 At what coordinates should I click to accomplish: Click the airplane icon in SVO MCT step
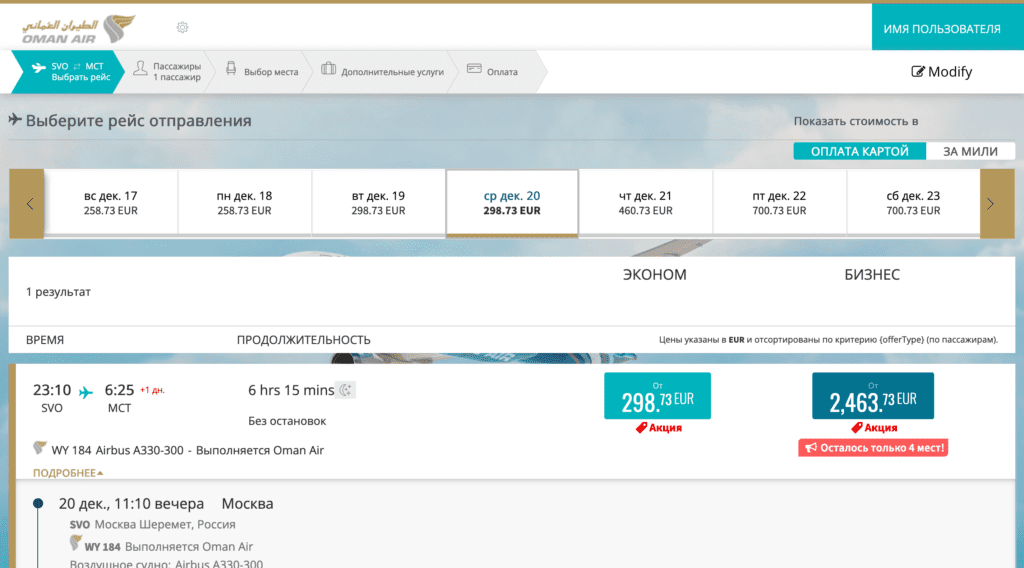point(39,67)
